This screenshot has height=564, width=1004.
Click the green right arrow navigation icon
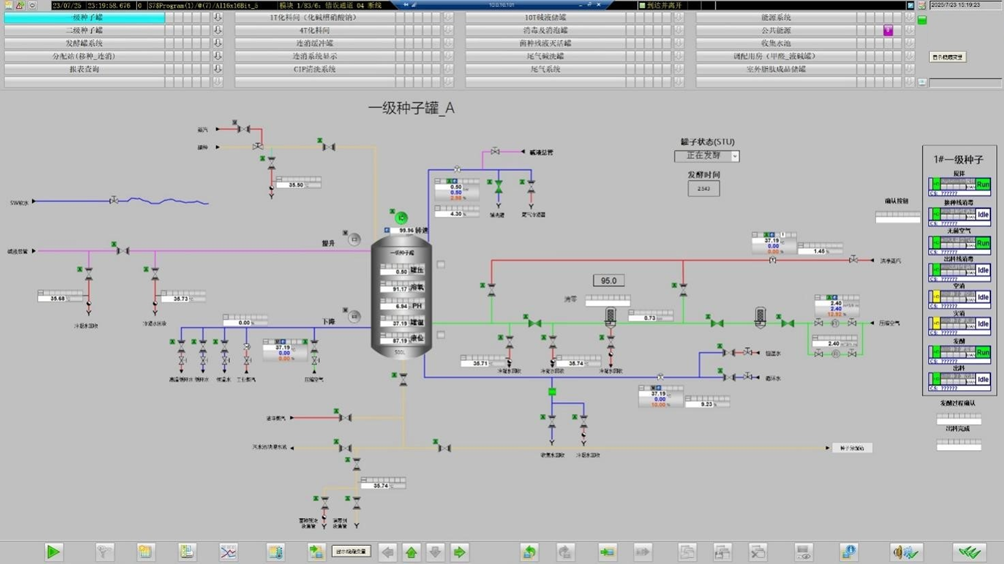tap(459, 552)
